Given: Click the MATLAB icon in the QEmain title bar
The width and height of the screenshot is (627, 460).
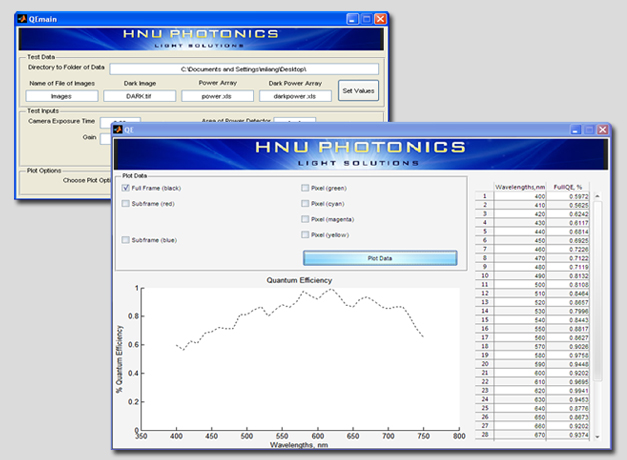Looking at the screenshot, I should point(22,19).
